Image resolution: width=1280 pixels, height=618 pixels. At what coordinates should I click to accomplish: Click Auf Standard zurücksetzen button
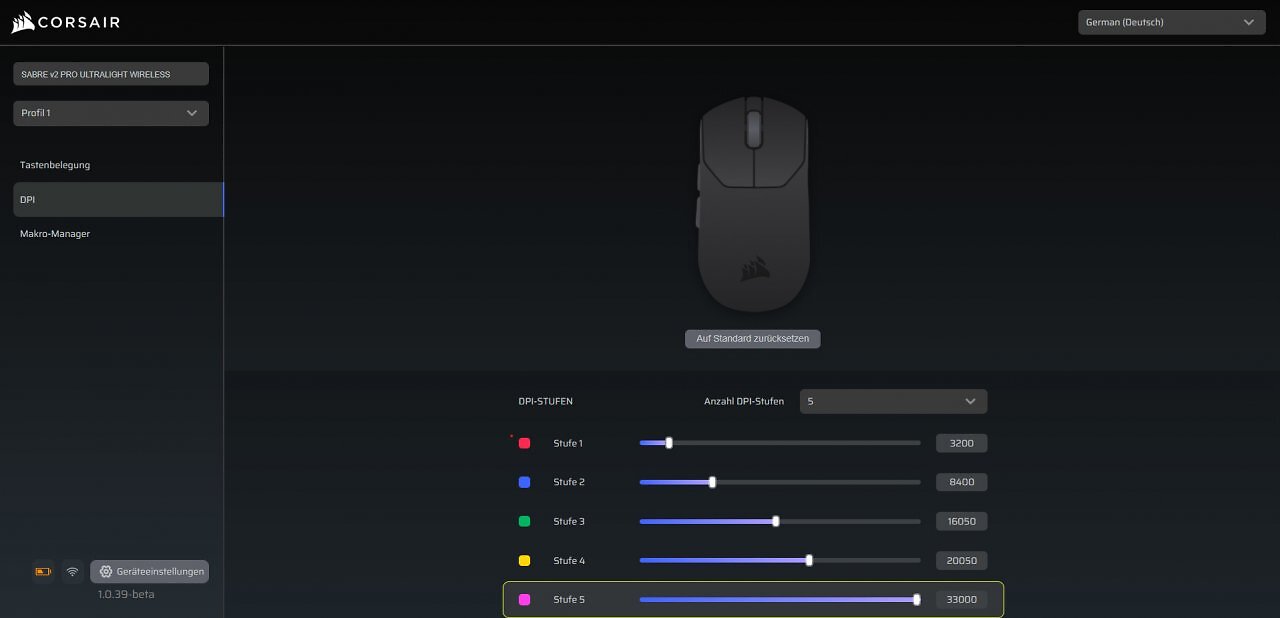[x=753, y=339]
